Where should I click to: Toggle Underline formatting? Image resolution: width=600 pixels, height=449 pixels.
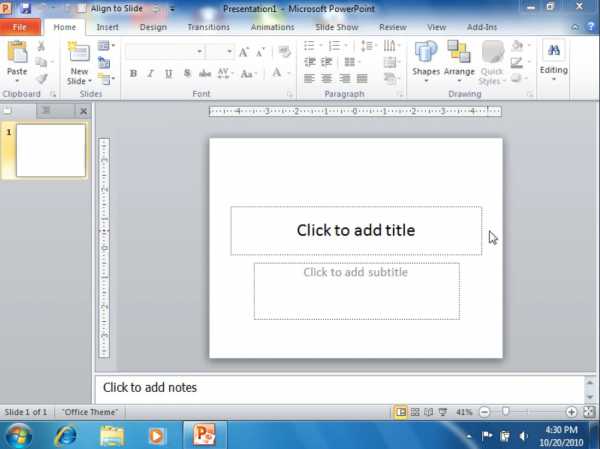tap(168, 73)
